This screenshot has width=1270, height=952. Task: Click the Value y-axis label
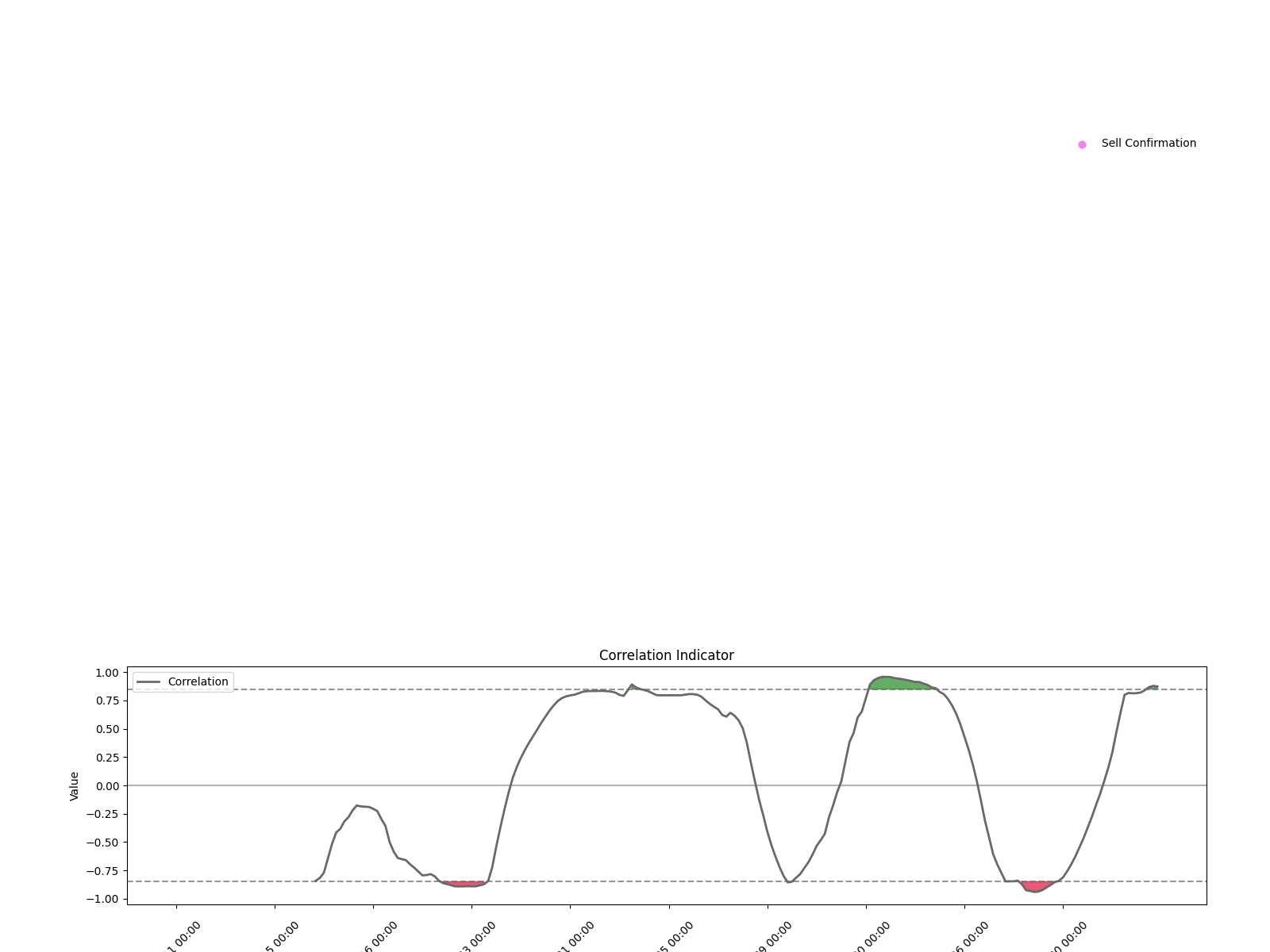pyautogui.click(x=75, y=785)
